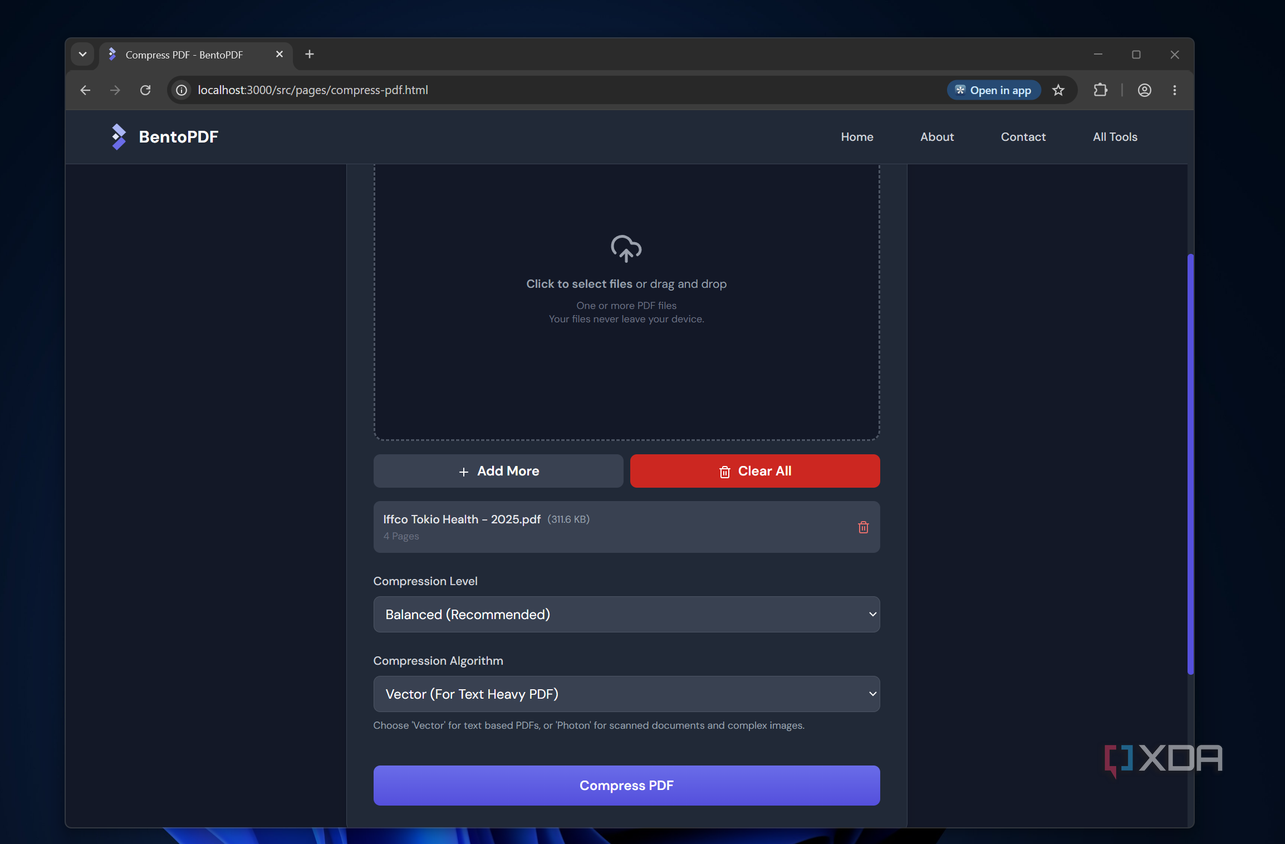Screen dimensions: 1285x844
Task: Open a new browser tab
Action: [x=309, y=54]
